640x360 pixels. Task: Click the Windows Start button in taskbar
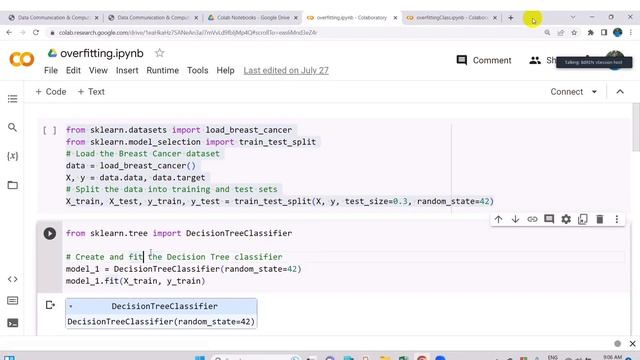200,358
